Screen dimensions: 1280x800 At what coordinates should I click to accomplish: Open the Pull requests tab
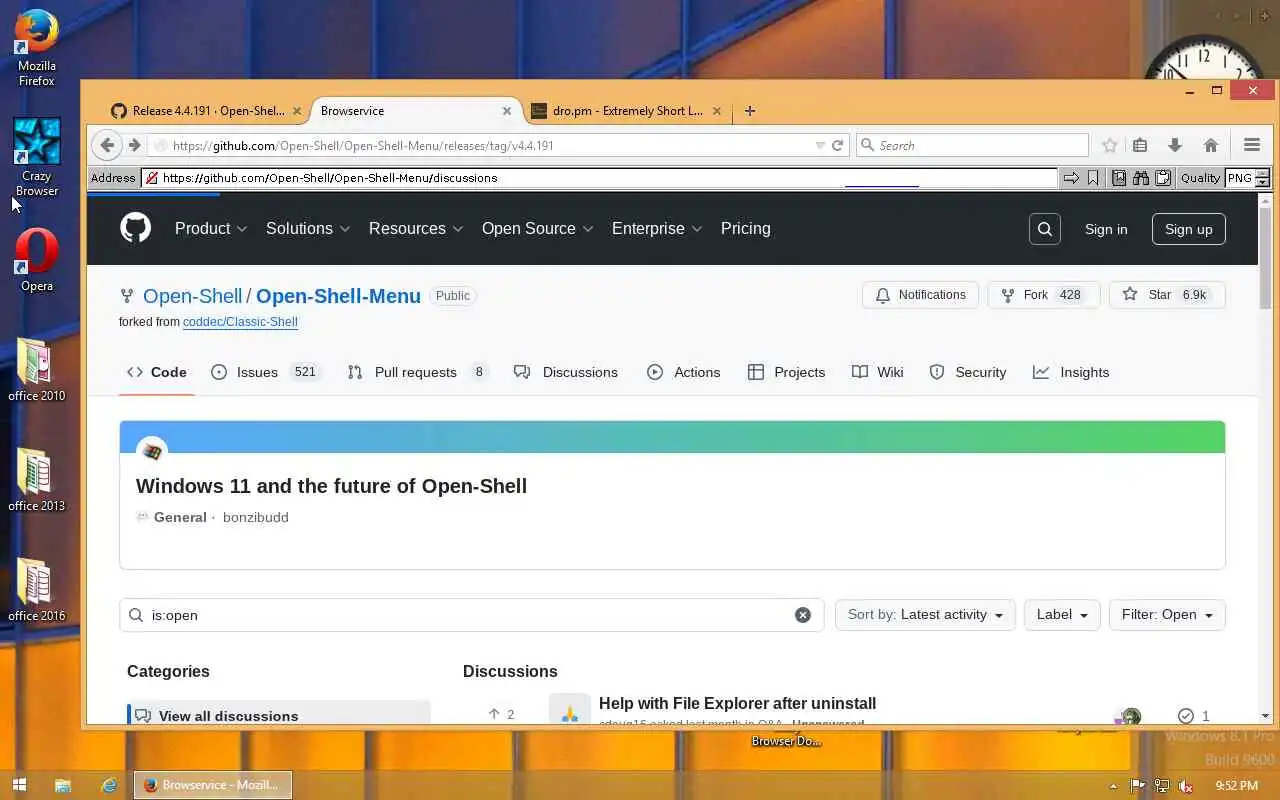point(418,372)
